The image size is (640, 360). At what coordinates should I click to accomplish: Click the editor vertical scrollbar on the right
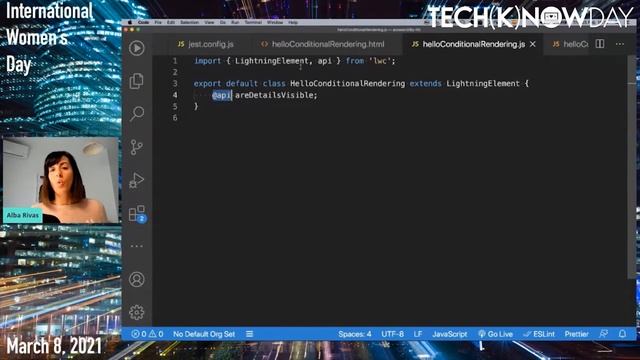tap(632, 167)
